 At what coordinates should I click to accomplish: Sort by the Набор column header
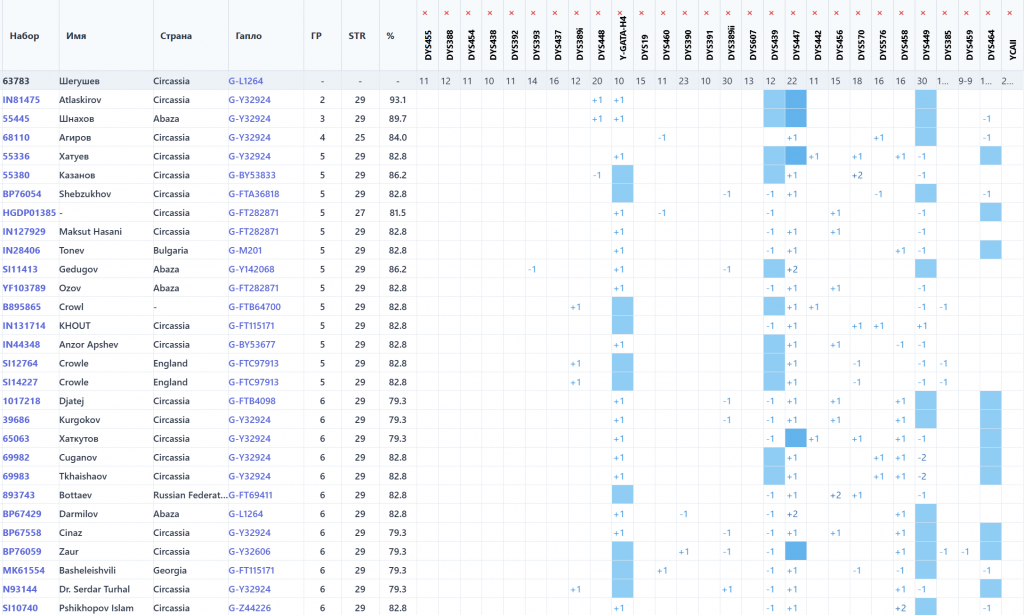25,36
